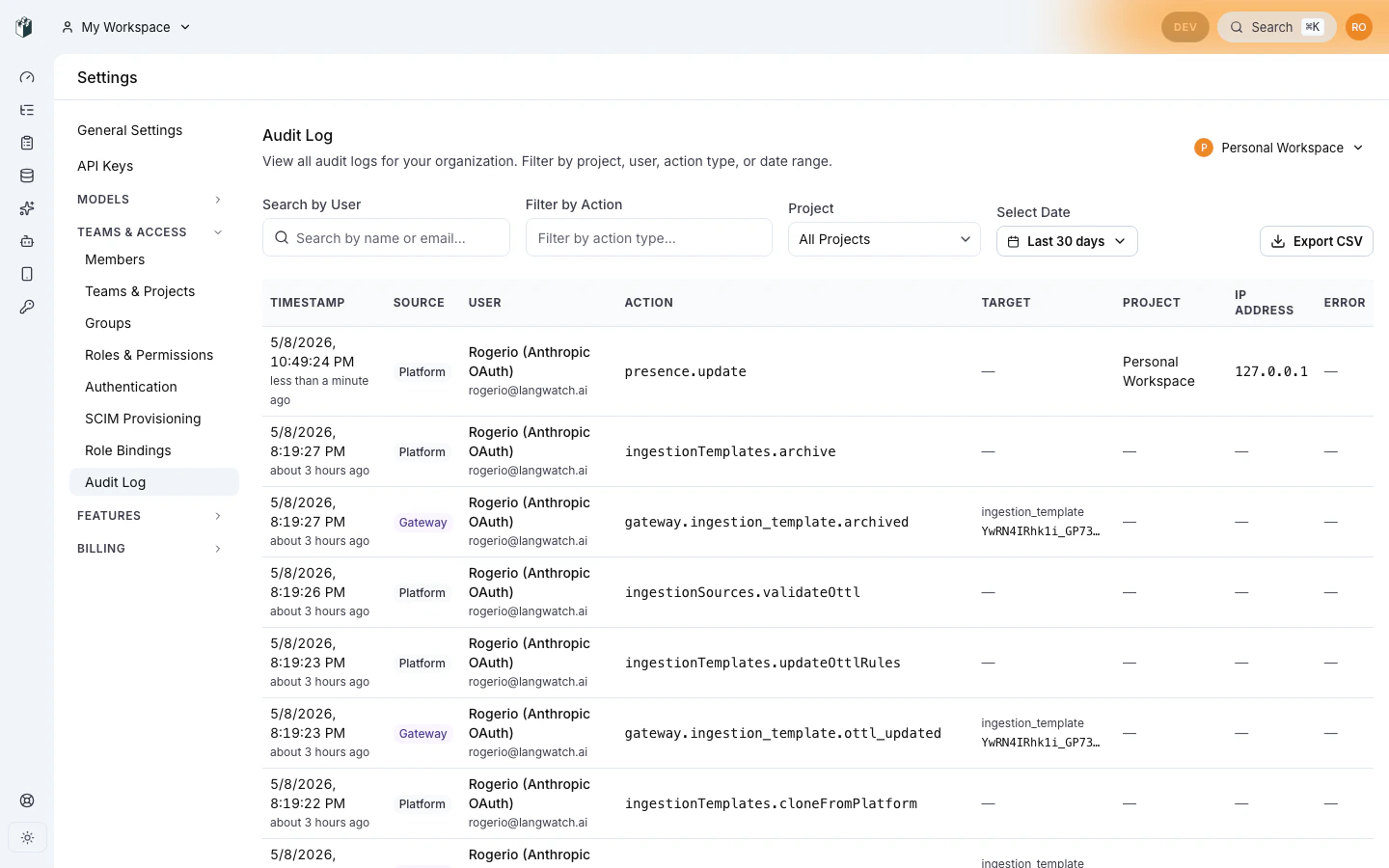Open the All Projects filter dropdown
Viewport: 1389px width, 868px height.
885,239
